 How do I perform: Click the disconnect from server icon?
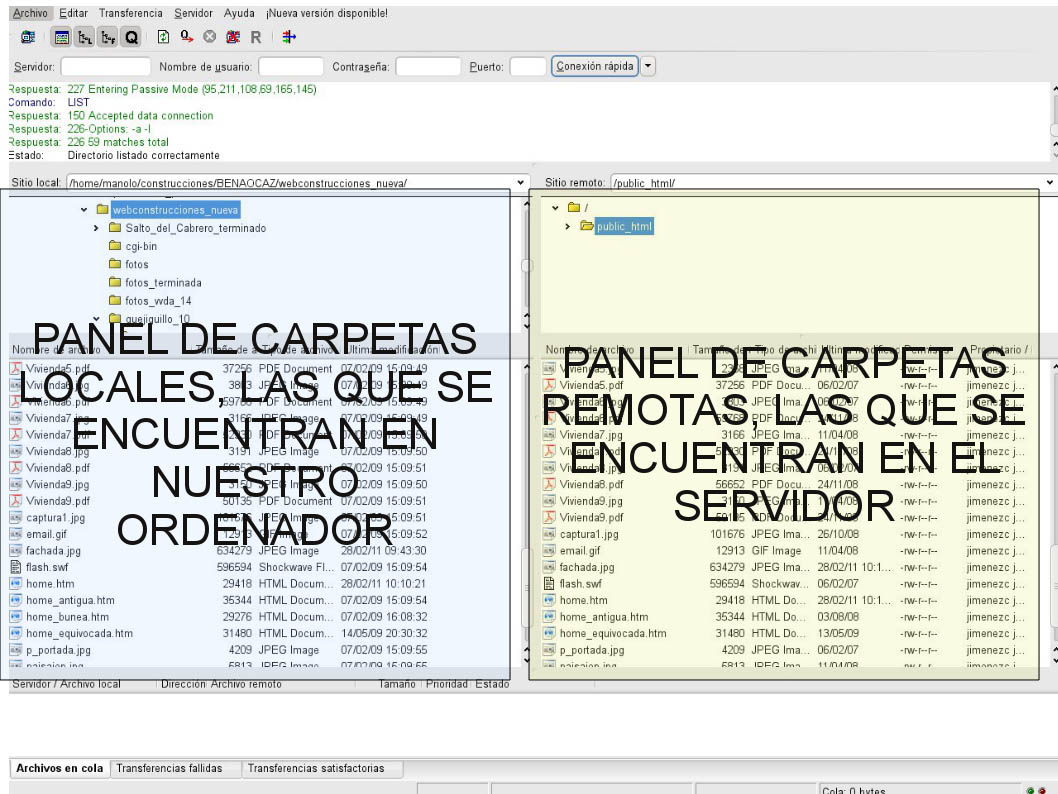click(x=233, y=37)
